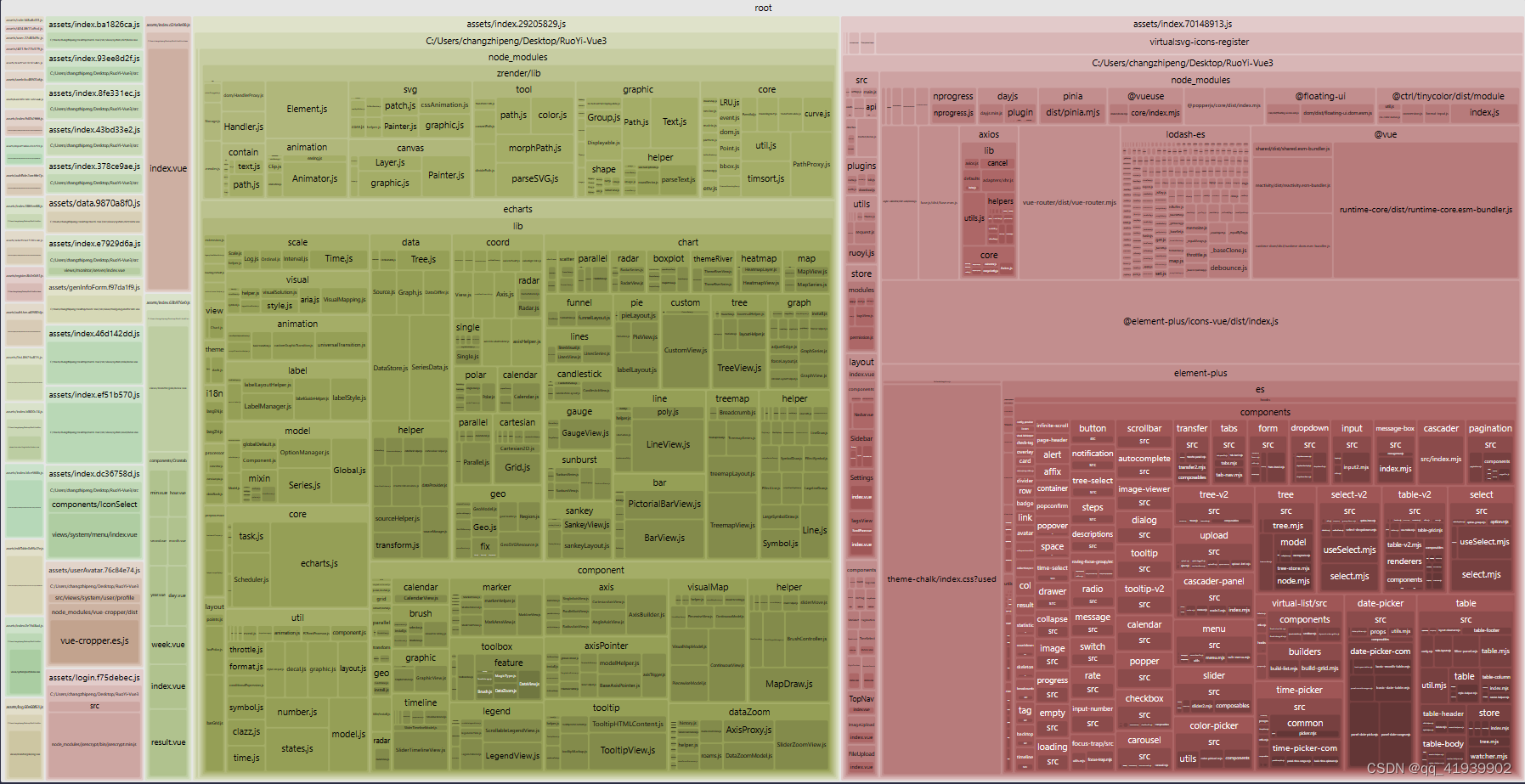Select the Series.js block
This screenshot has width=1525, height=784.
(x=304, y=485)
